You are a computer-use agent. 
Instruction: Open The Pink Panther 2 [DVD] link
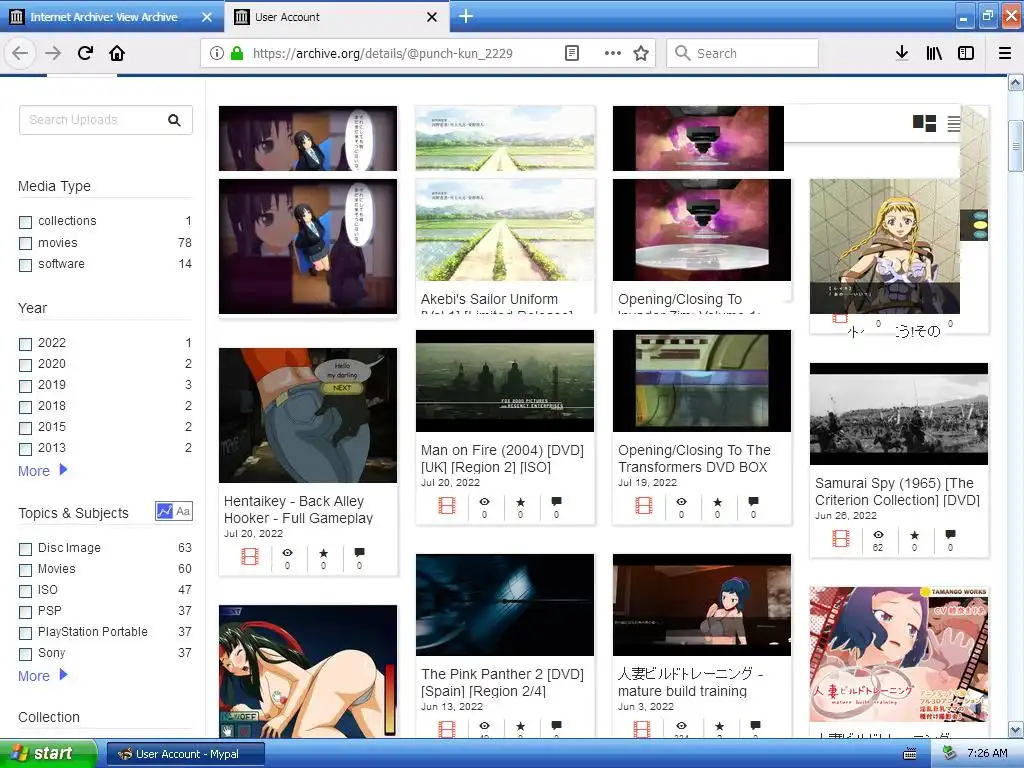[502, 682]
